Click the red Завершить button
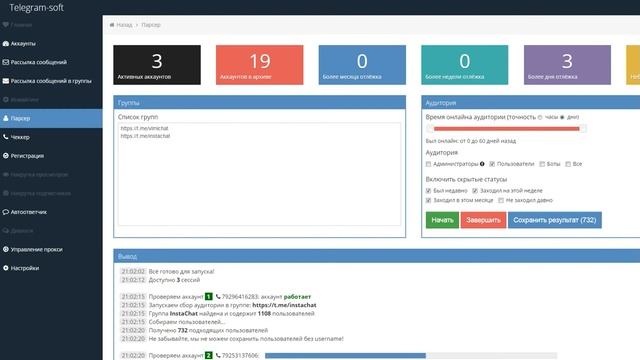Screen dimensions: 640x360 click(483, 220)
